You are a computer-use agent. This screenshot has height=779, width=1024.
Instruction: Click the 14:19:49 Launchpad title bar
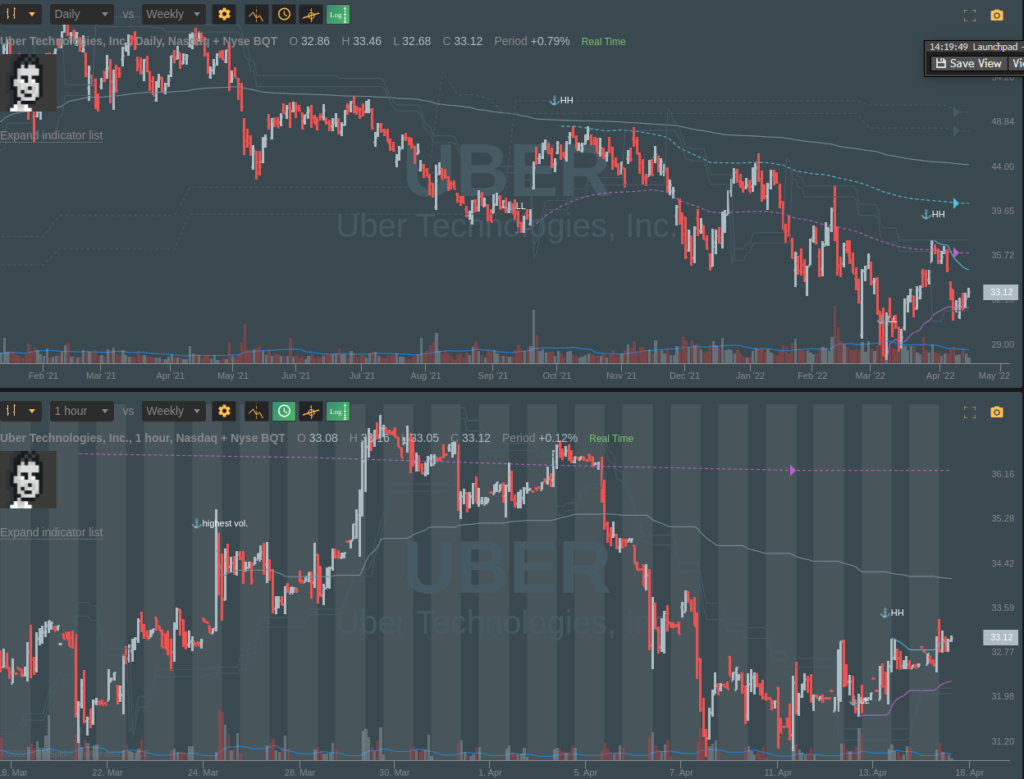[974, 47]
